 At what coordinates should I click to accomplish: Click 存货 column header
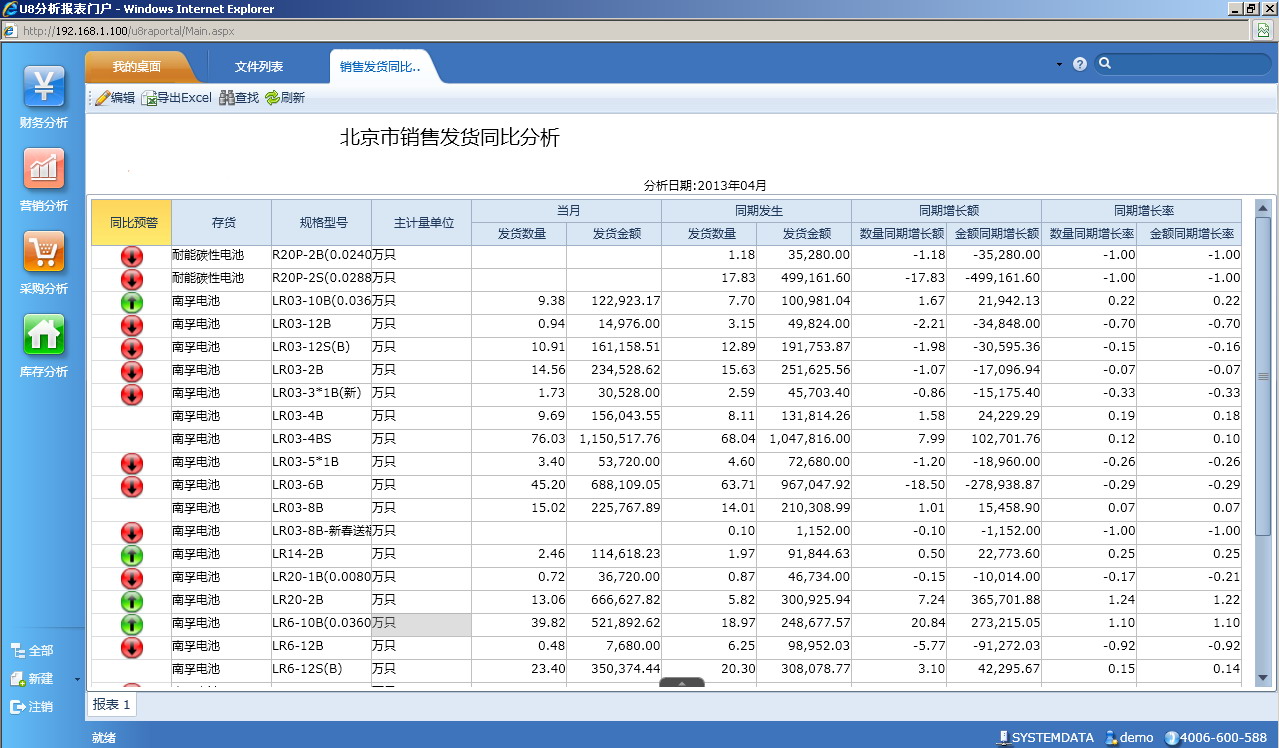click(x=222, y=223)
